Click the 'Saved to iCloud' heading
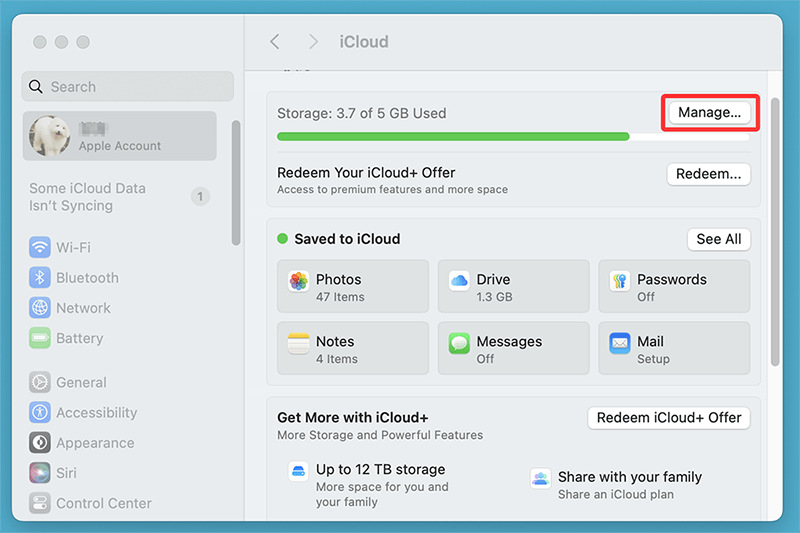Screen dimensions: 800x533 (347, 239)
